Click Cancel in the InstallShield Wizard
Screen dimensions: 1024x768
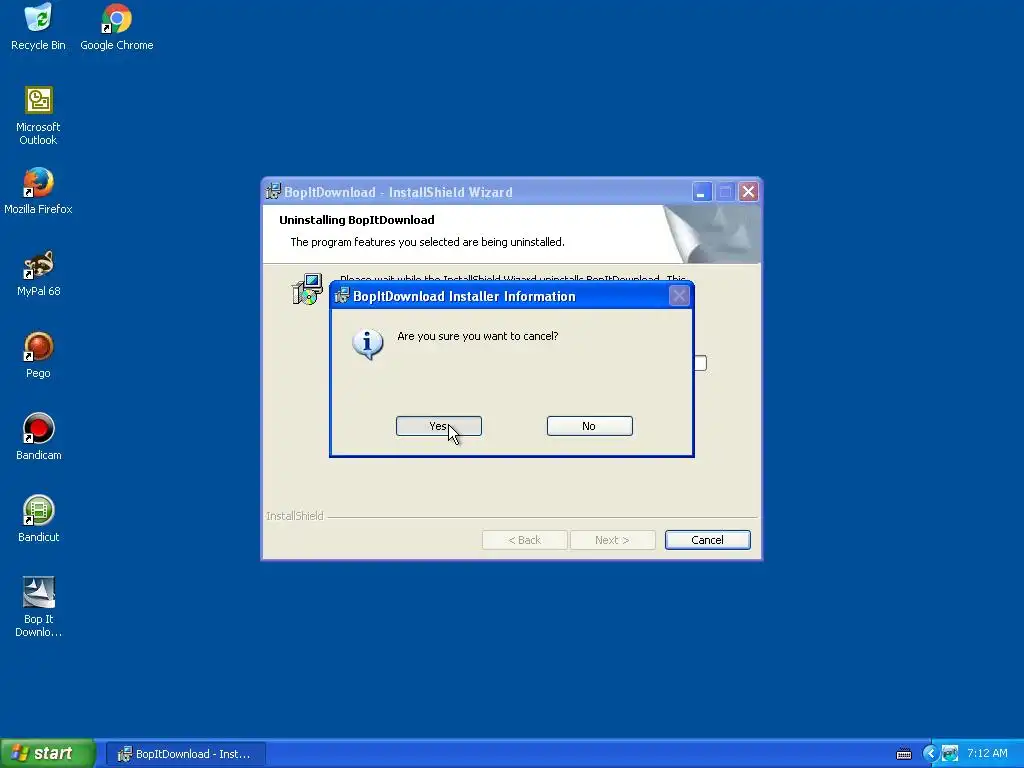point(708,540)
